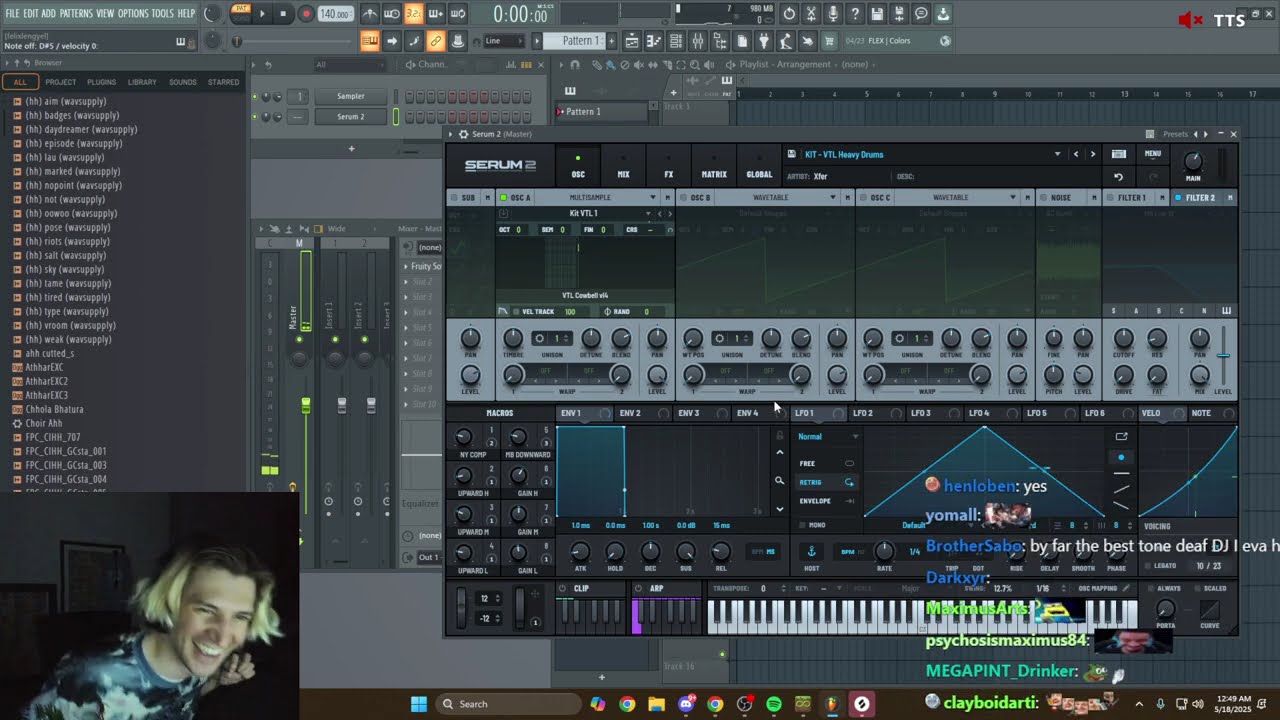Screen dimensions: 1280x720
Task: Select the SOUNDS browser tab
Action: pos(183,82)
